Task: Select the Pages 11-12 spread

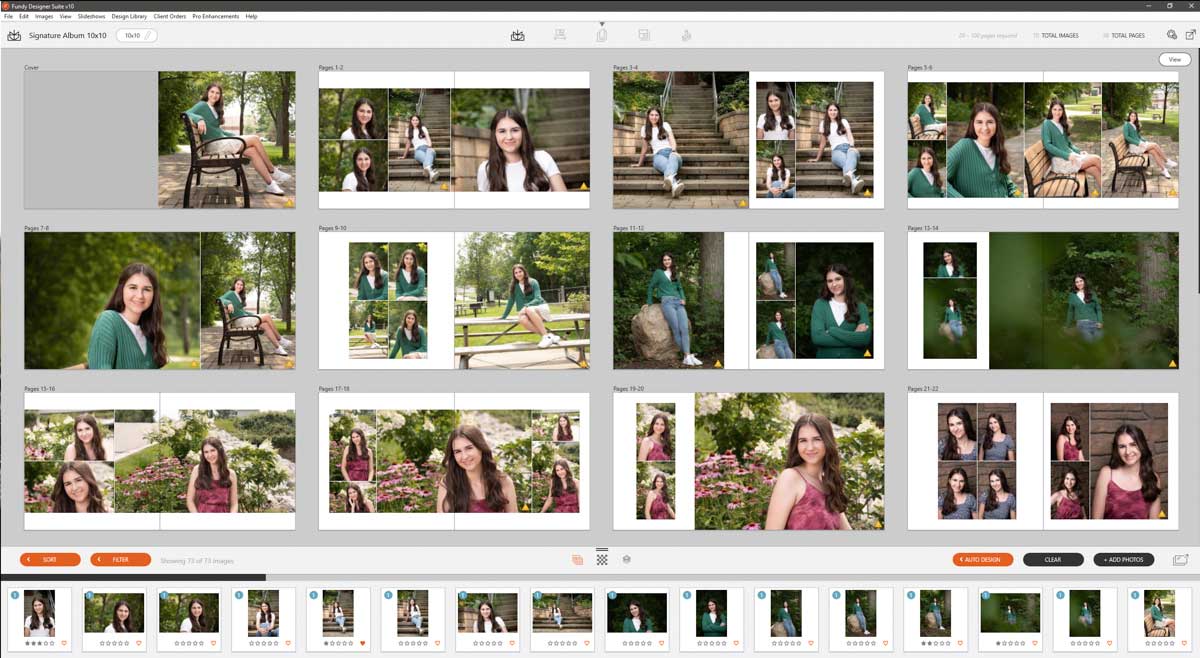Action: click(x=749, y=301)
